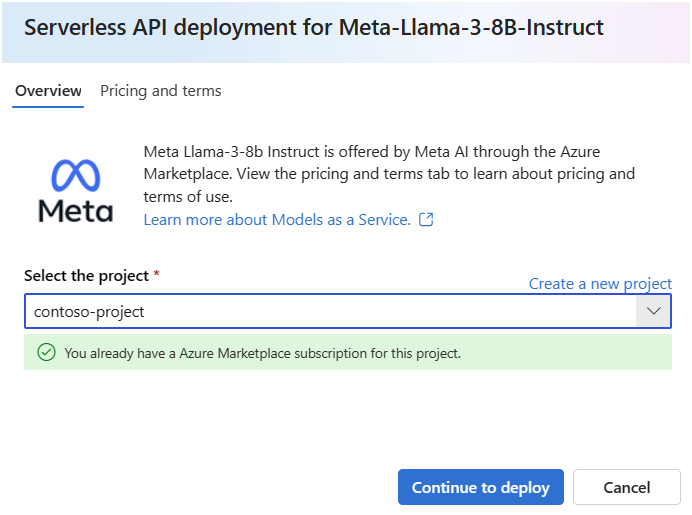Open the contoso-project combo box

330,311
